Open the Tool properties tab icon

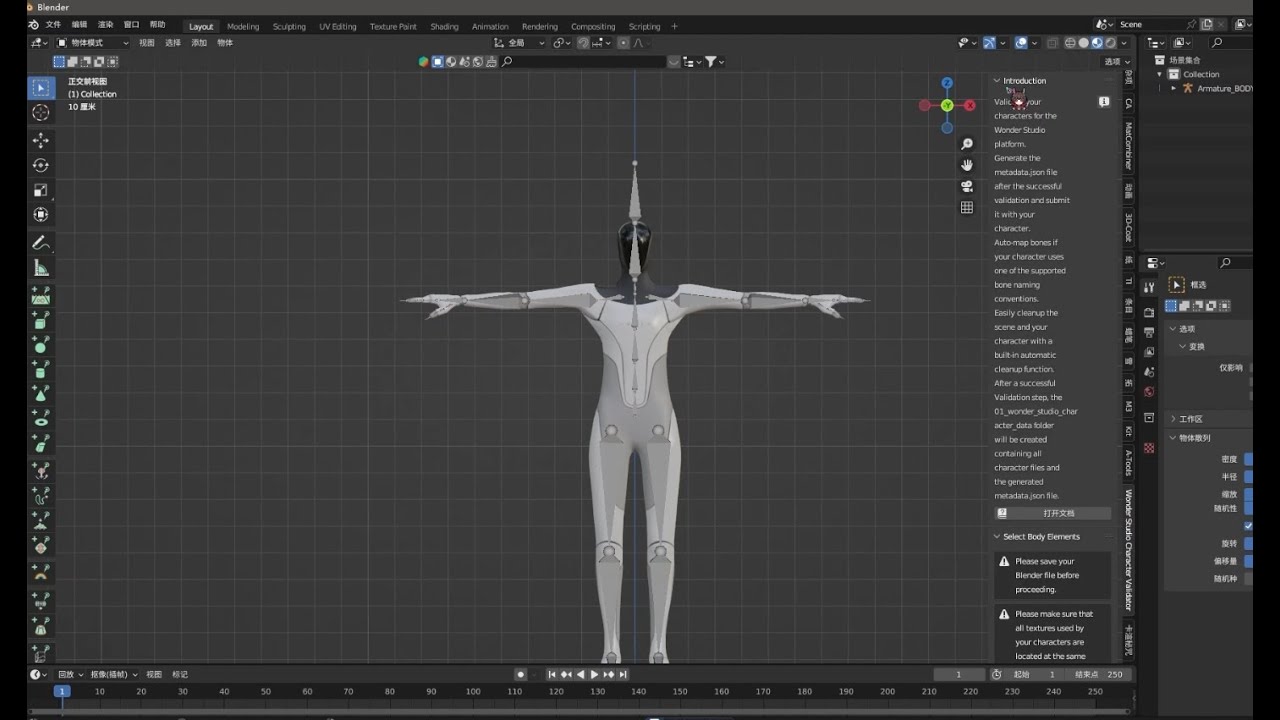point(1149,288)
